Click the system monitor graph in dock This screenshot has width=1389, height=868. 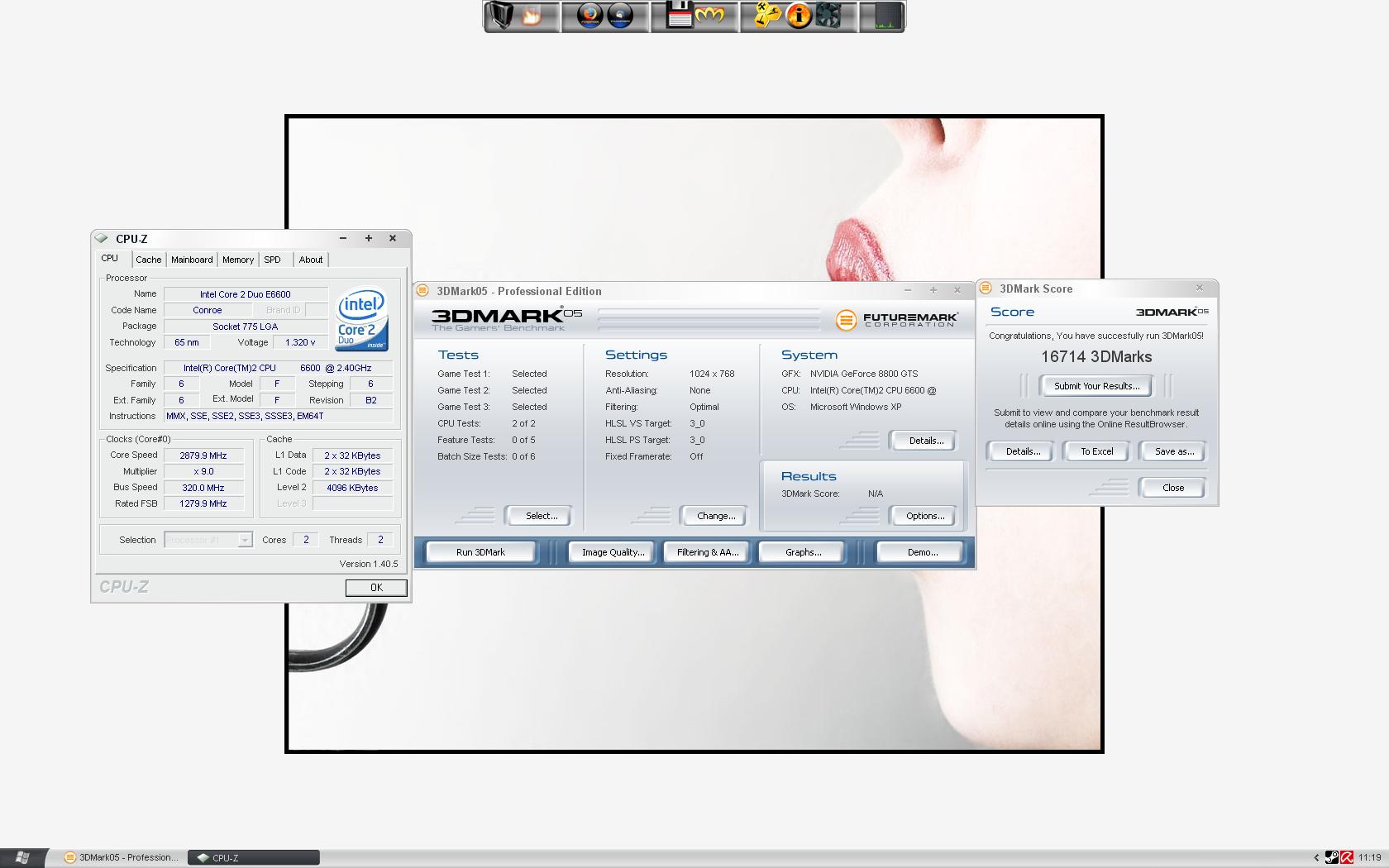click(x=886, y=16)
